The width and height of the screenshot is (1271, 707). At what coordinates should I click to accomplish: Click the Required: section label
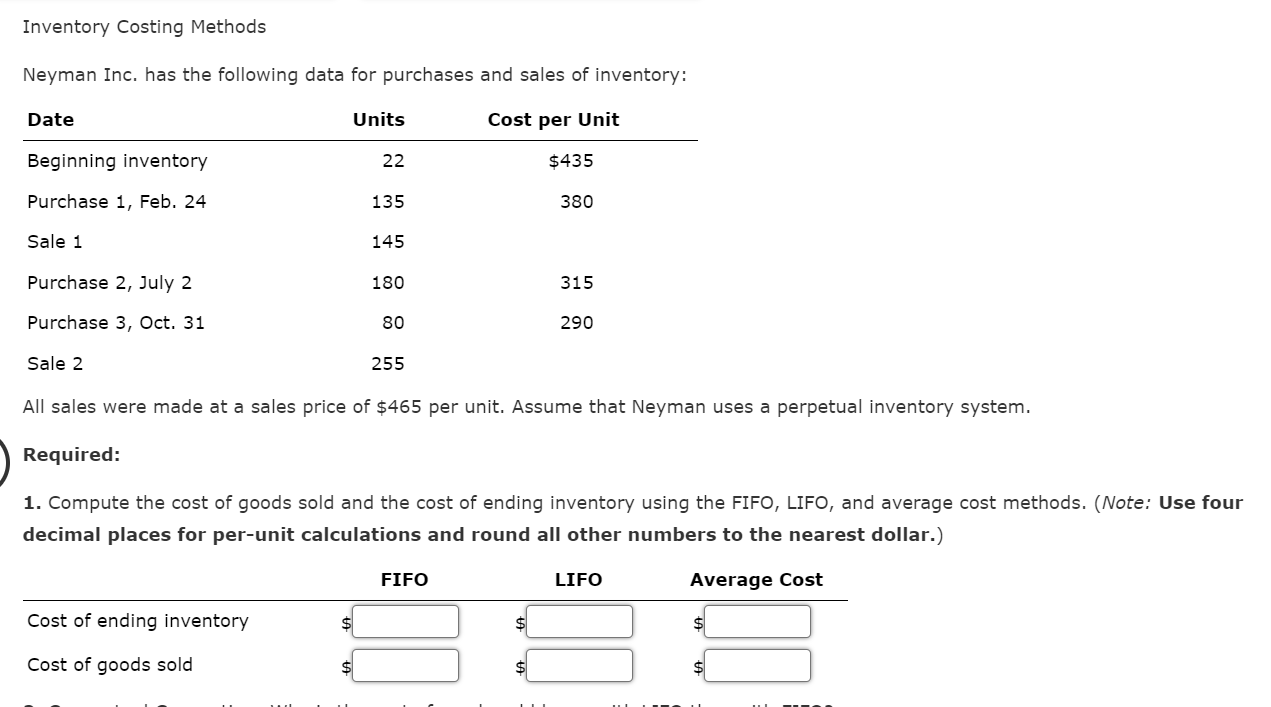point(70,454)
